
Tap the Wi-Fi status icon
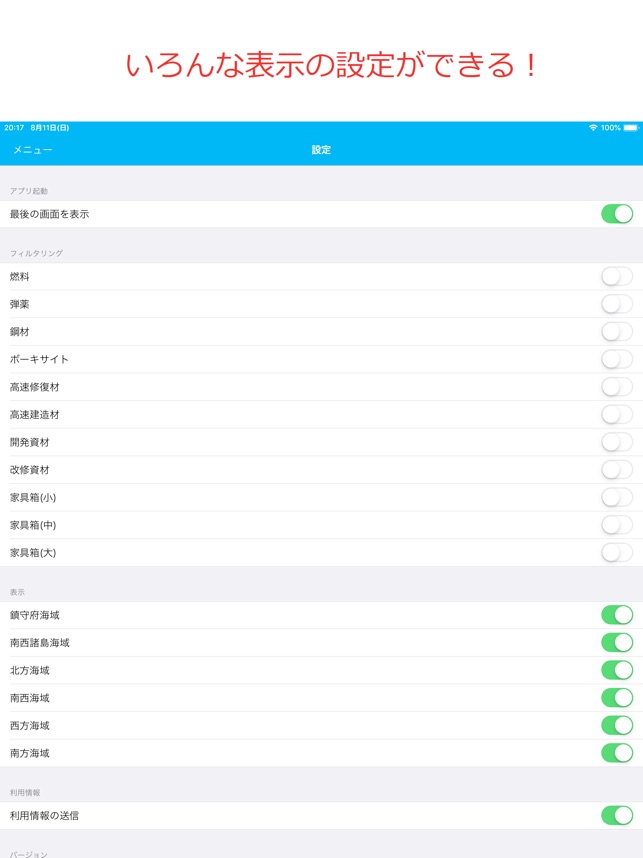(593, 127)
